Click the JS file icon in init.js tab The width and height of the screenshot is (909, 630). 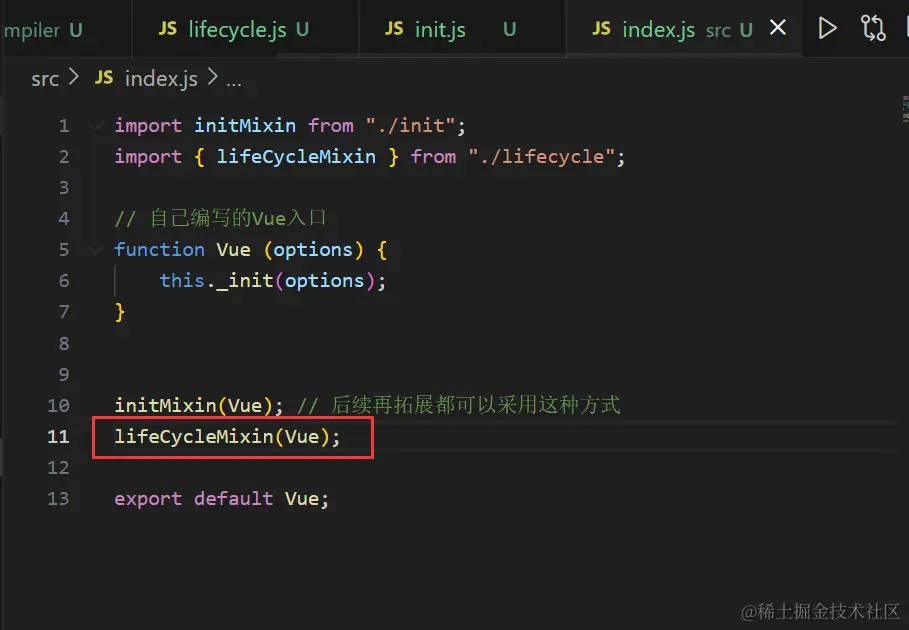click(394, 28)
